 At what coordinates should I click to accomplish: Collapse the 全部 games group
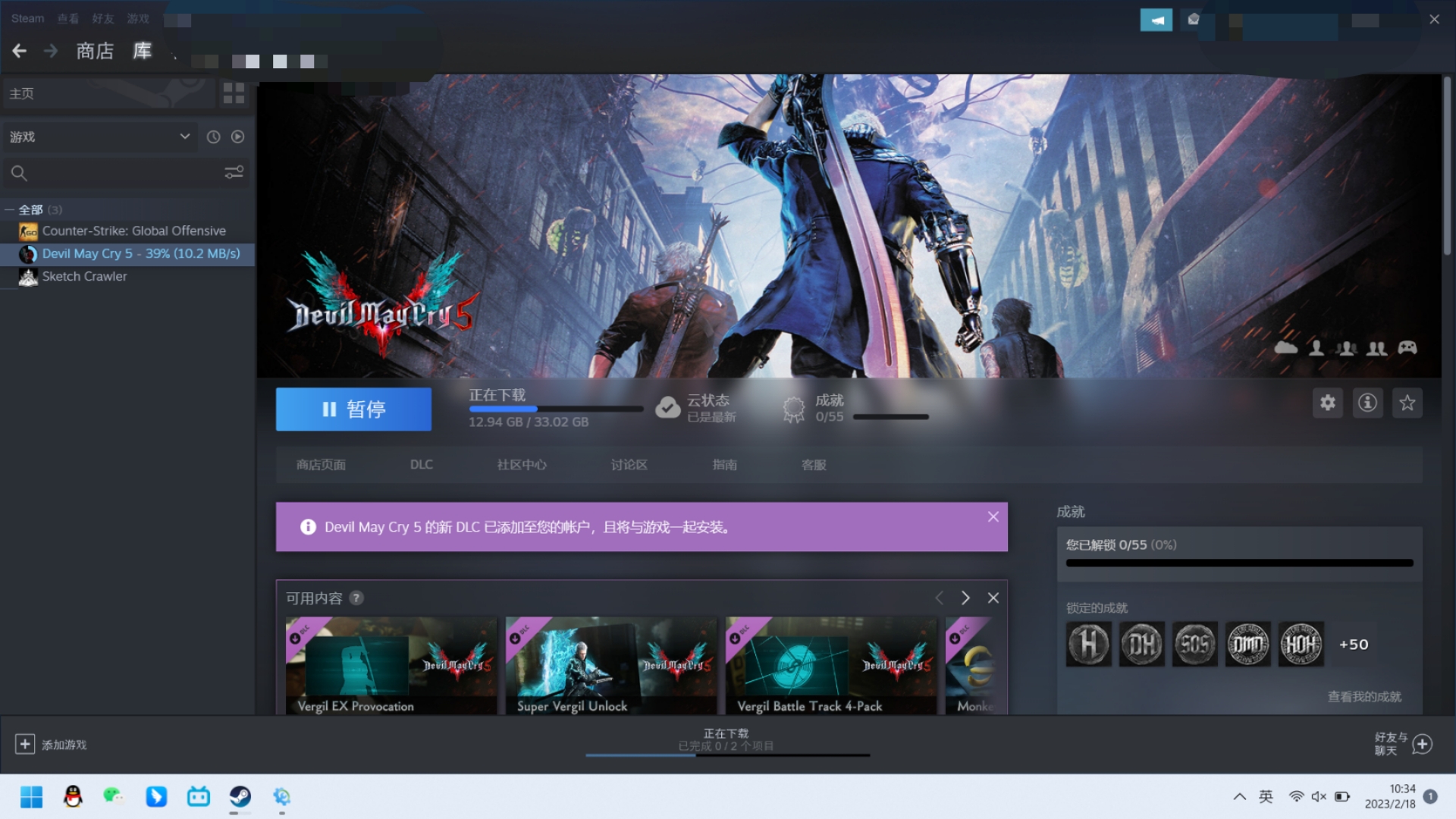(10, 210)
